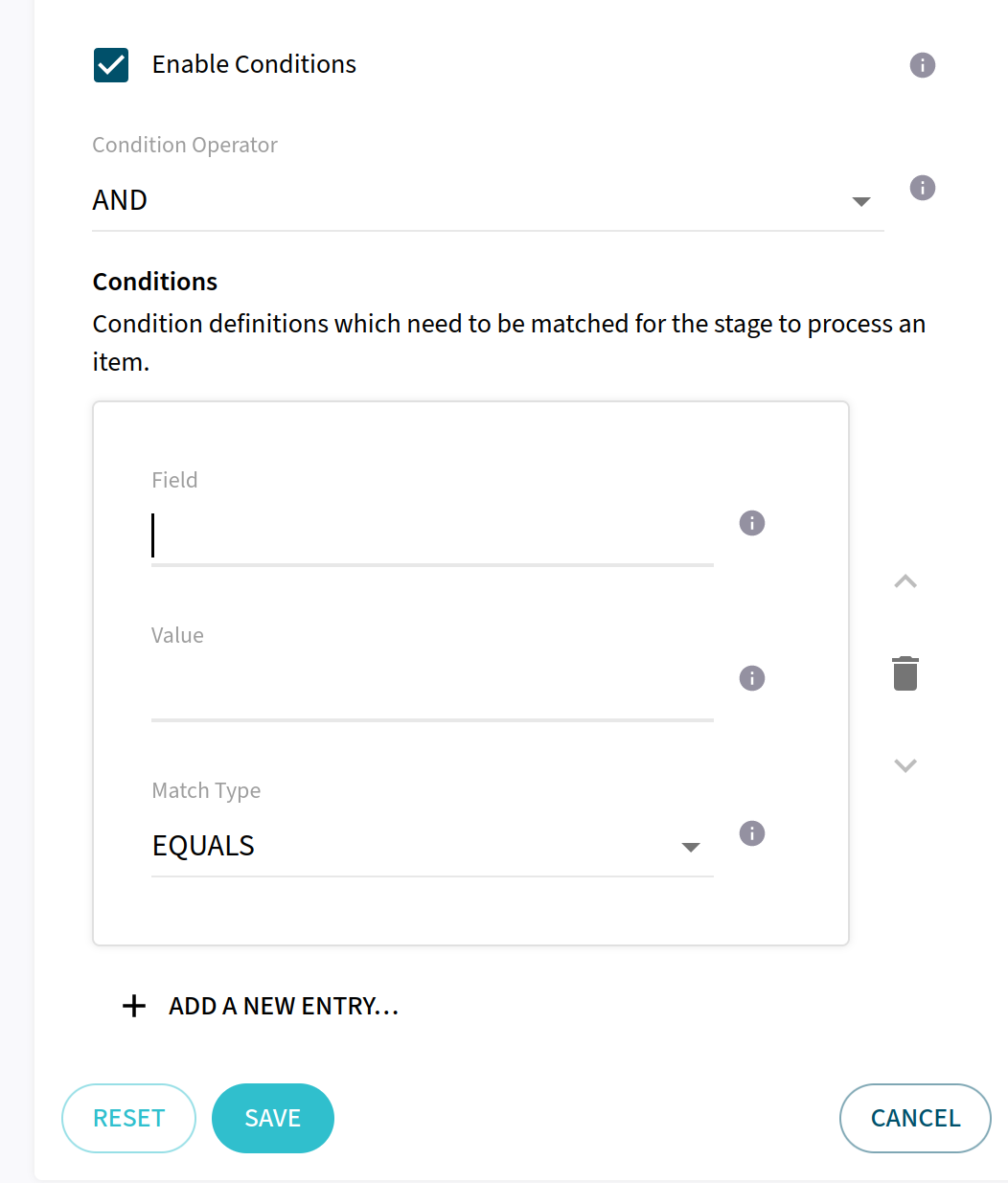Viewport: 1008px width, 1183px height.
Task: Cancel editing with the CANCEL button
Action: (915, 1118)
